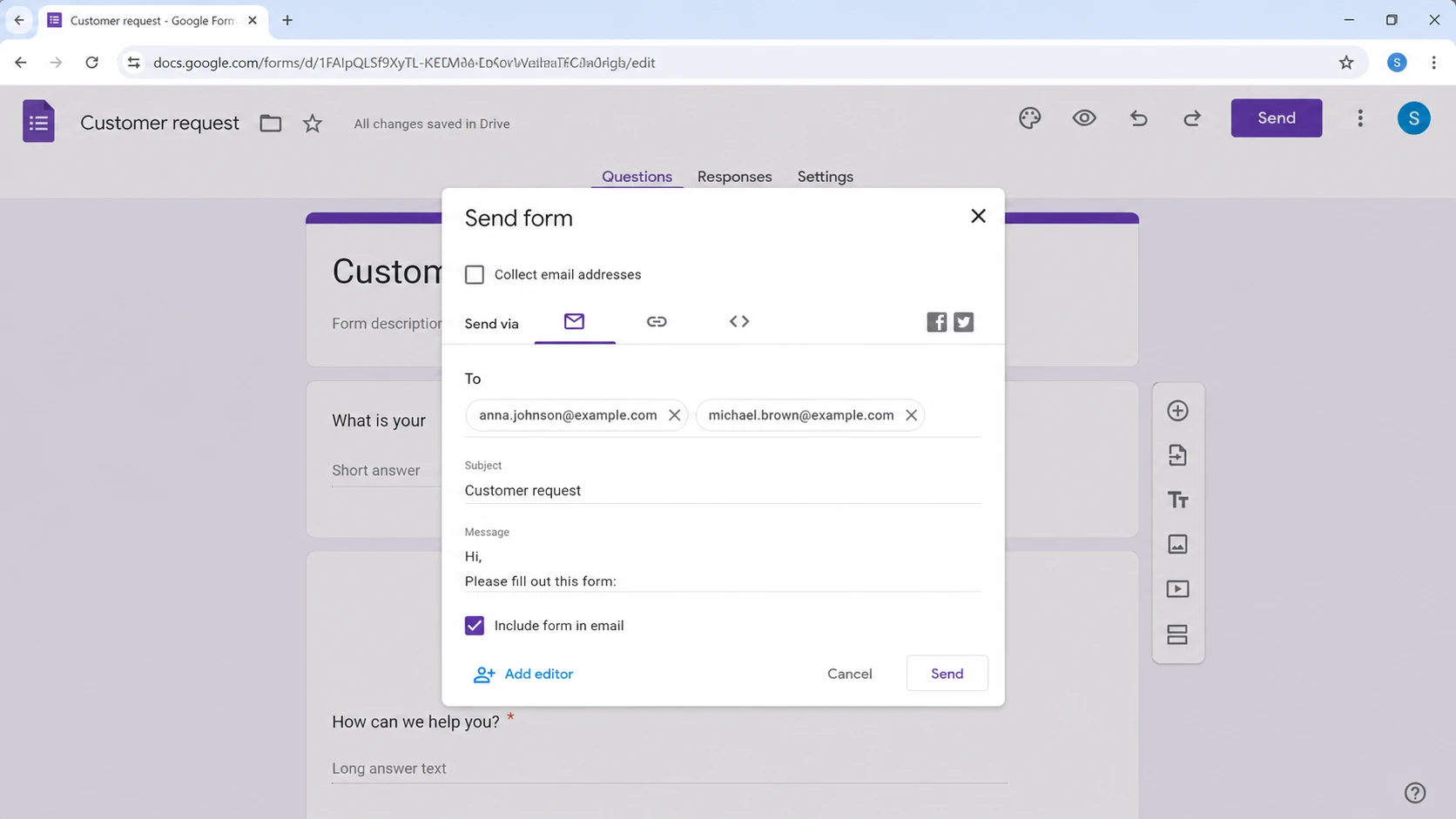Click the Preview eye icon
The height and width of the screenshot is (819, 1456).
pyautogui.click(x=1084, y=117)
